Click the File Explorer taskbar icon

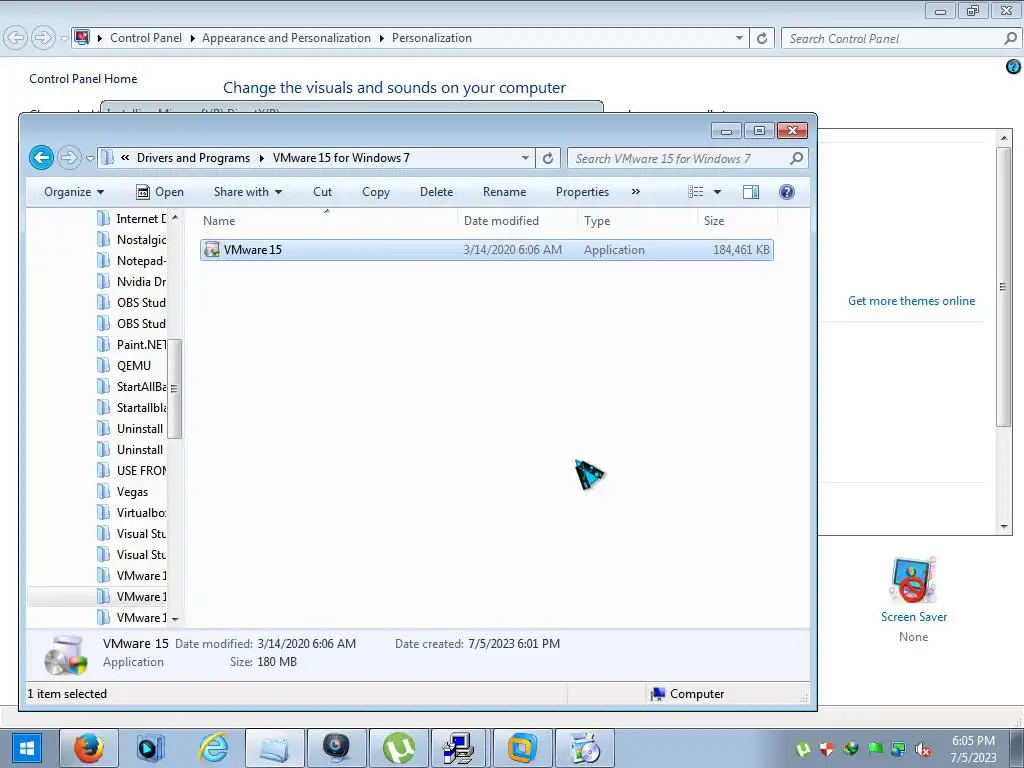[x=275, y=748]
